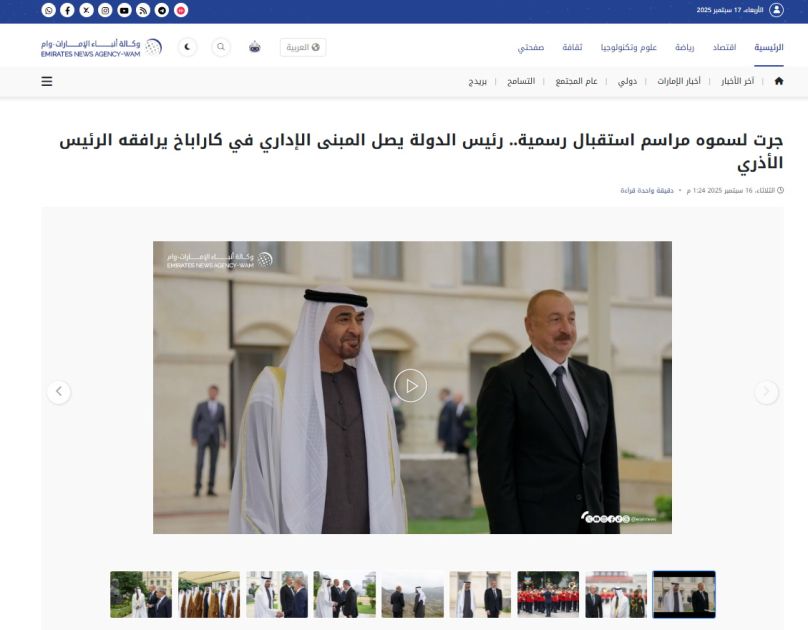Open the WhatsApp social icon
Screen dimensions: 808x630
click(48, 10)
